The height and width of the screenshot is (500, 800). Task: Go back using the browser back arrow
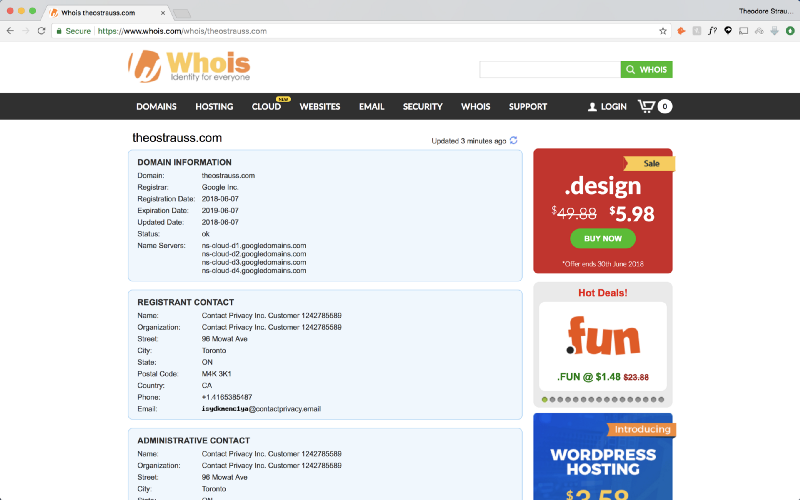point(10,31)
